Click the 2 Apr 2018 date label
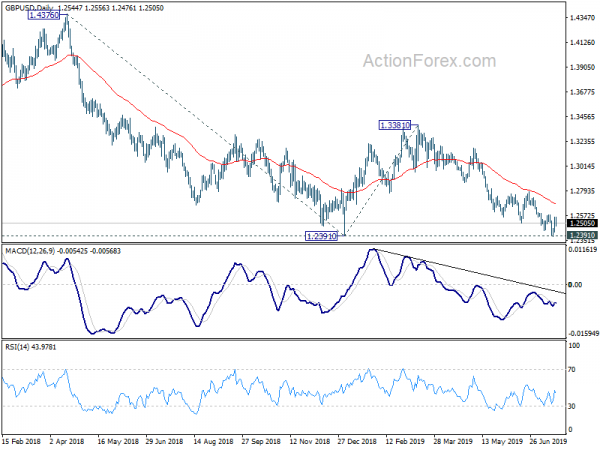 click(67, 441)
